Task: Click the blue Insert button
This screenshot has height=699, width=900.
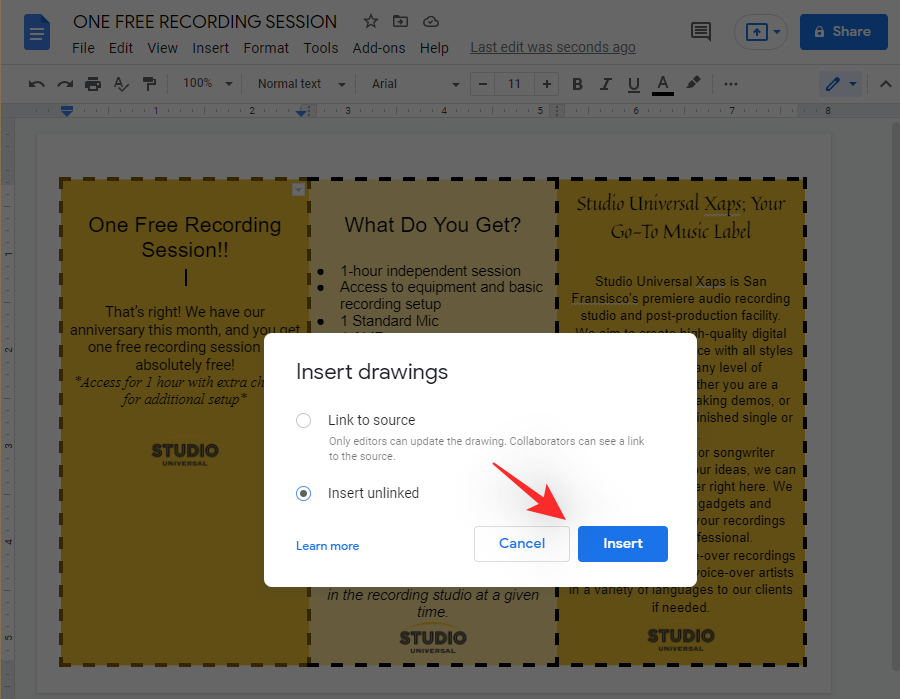Action: tap(622, 543)
